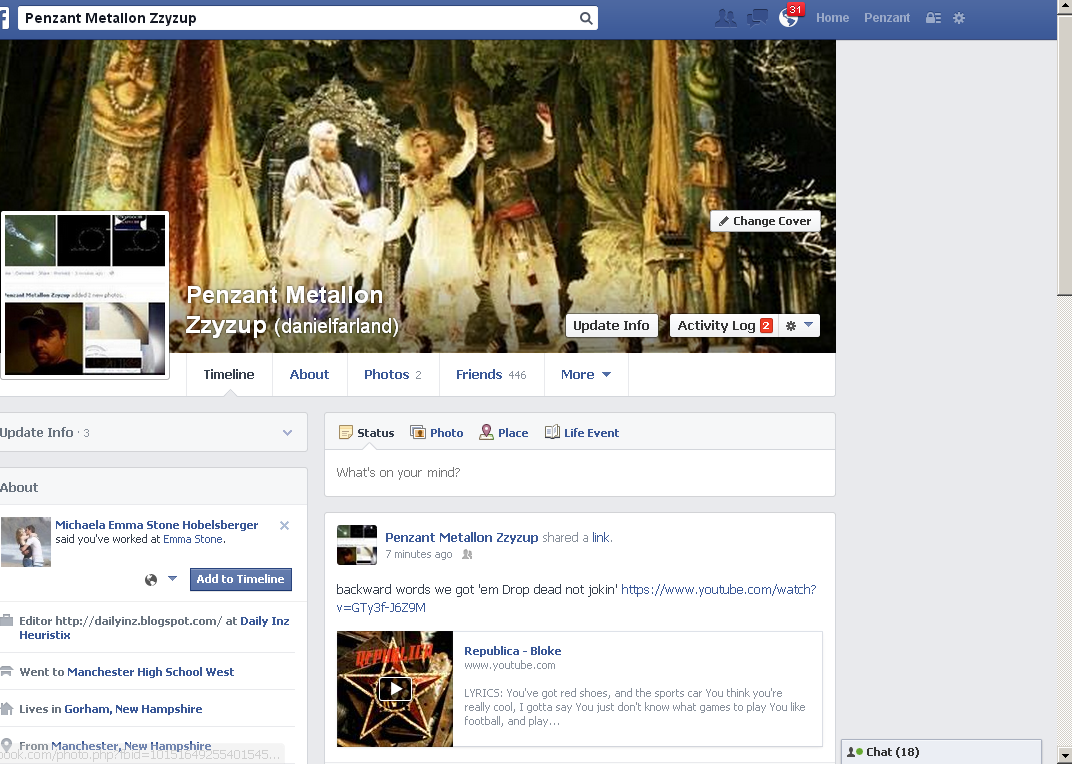Click the browser vertical scrollbar

(1064, 157)
